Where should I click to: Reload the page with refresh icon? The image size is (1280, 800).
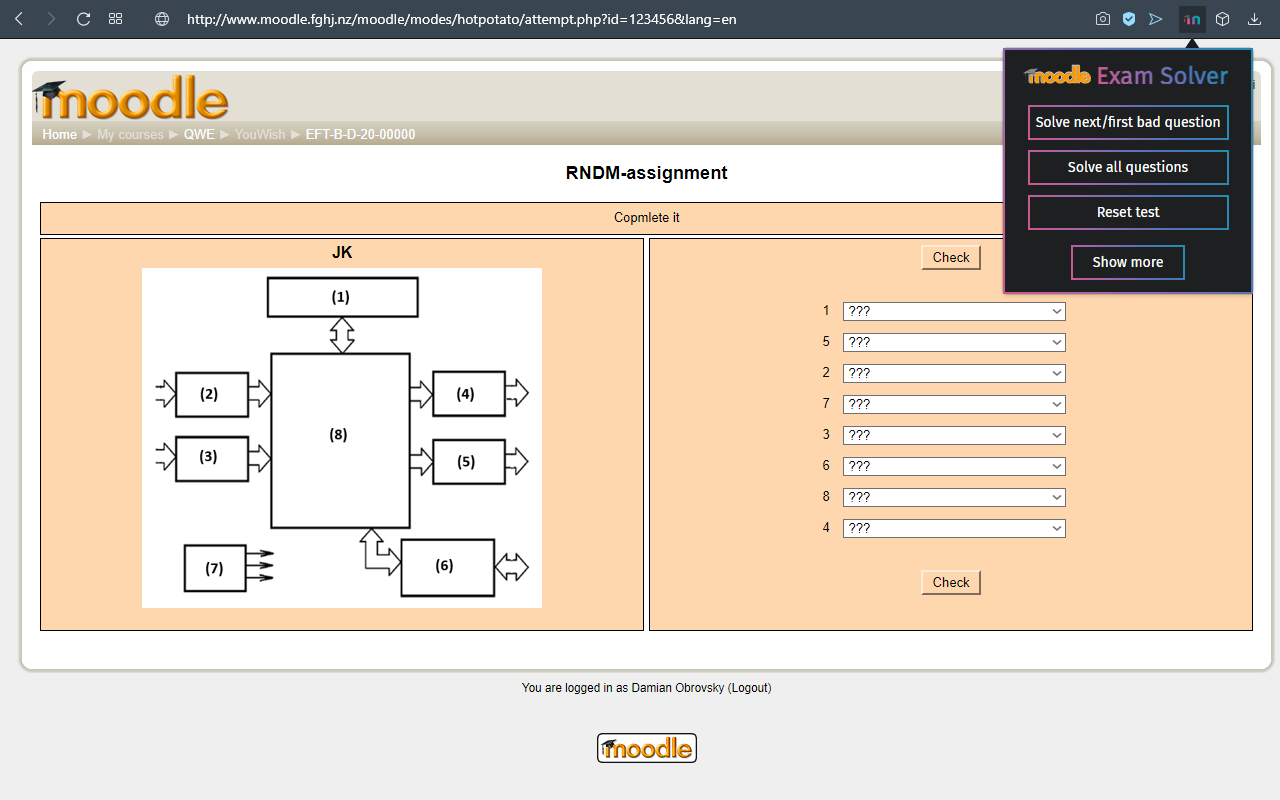[x=84, y=19]
